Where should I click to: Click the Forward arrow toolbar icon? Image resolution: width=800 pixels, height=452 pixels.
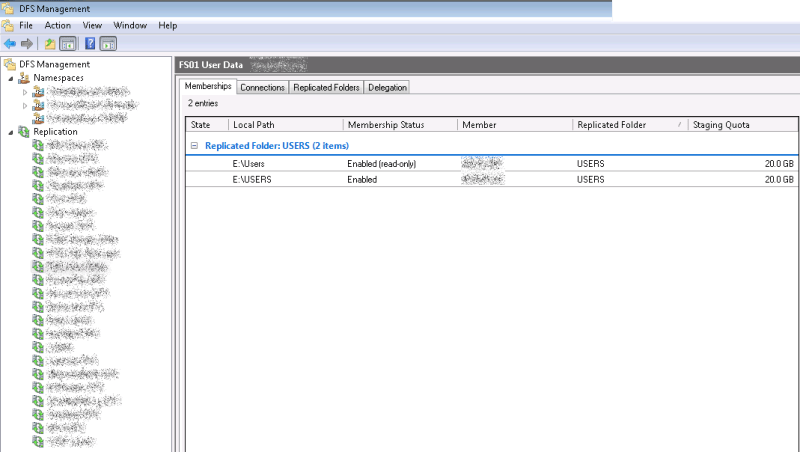pyautogui.click(x=27, y=44)
